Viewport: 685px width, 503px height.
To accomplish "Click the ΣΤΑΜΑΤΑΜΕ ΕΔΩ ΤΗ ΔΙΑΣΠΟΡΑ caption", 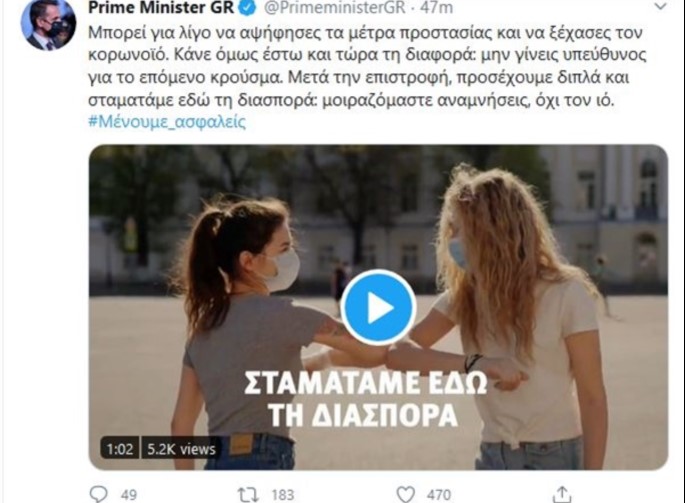I will point(365,399).
